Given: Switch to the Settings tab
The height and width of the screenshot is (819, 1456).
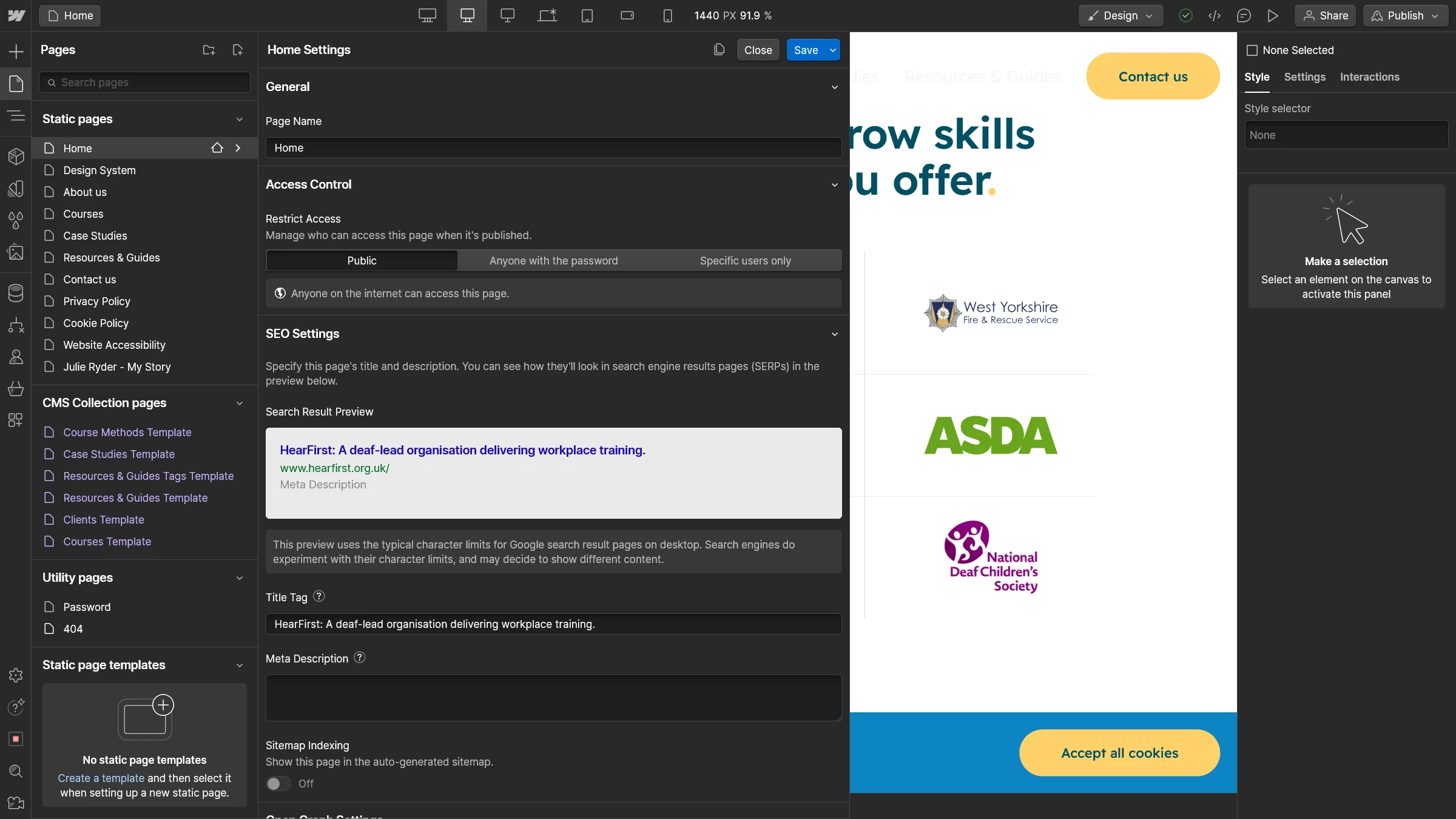Looking at the screenshot, I should (1304, 77).
